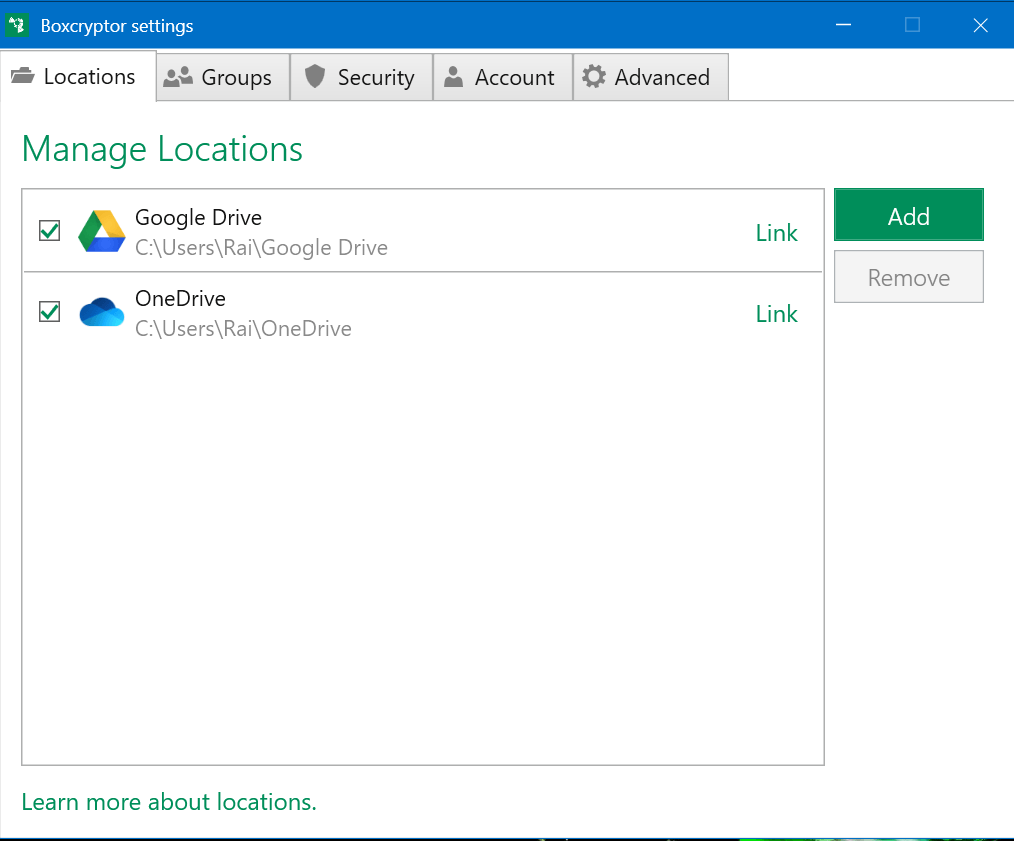Click Link for OneDrive
This screenshot has width=1014, height=841.
[777, 314]
